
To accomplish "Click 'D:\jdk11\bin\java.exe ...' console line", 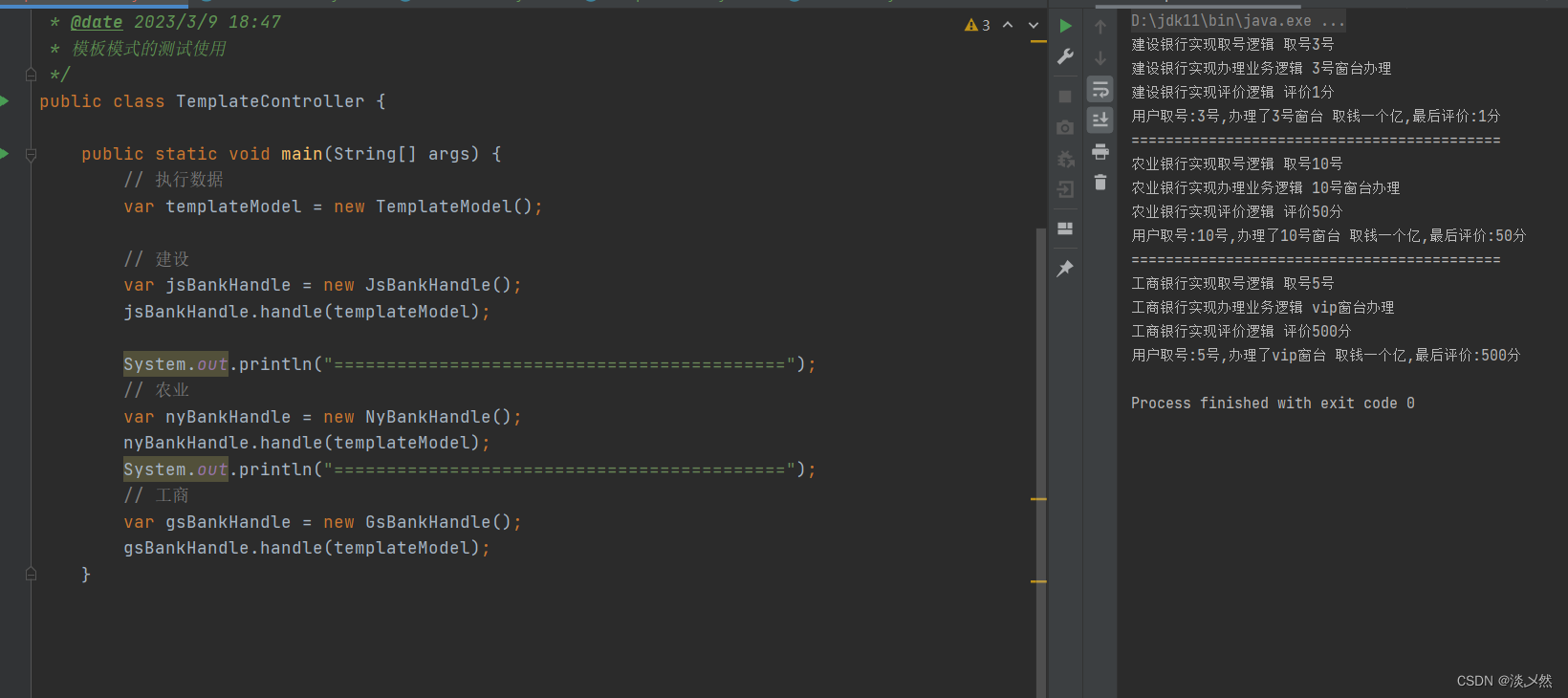I will coord(1238,21).
